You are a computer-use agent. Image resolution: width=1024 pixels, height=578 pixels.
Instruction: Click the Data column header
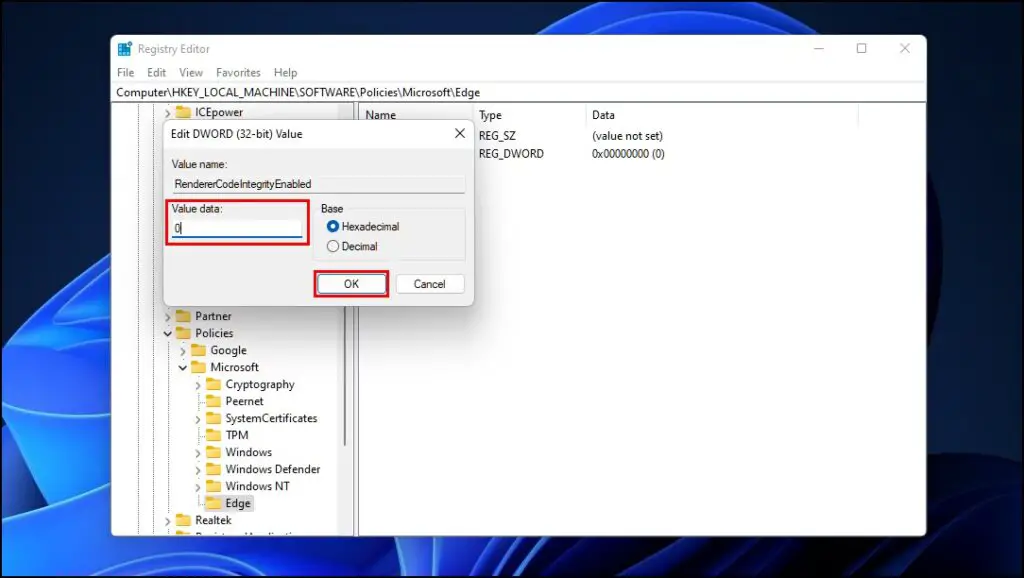[x=603, y=115]
